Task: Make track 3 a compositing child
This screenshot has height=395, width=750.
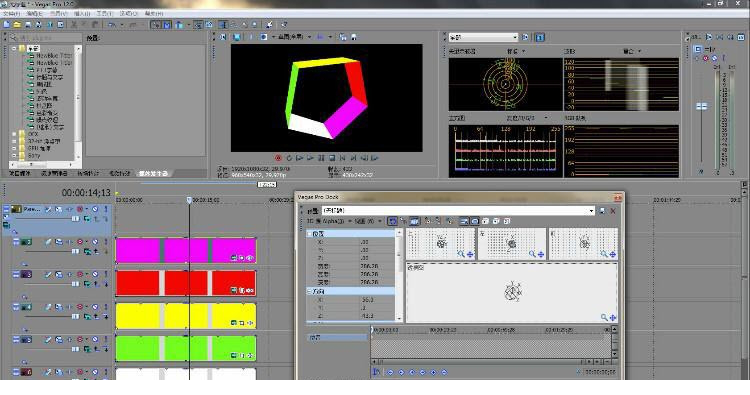Action: [x=106, y=284]
